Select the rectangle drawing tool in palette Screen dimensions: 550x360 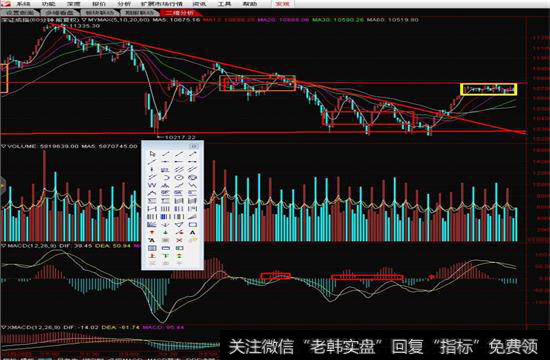pyautogui.click(x=193, y=225)
